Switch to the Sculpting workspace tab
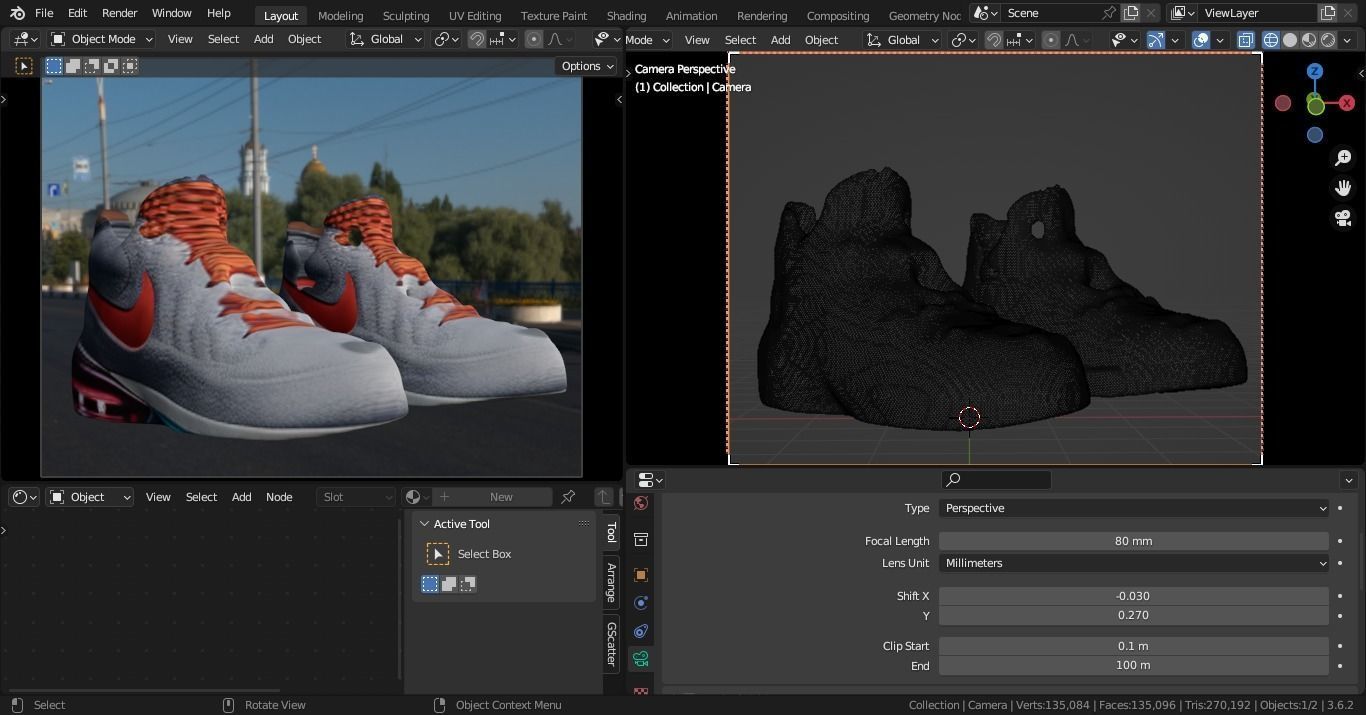This screenshot has width=1366, height=715. [406, 16]
